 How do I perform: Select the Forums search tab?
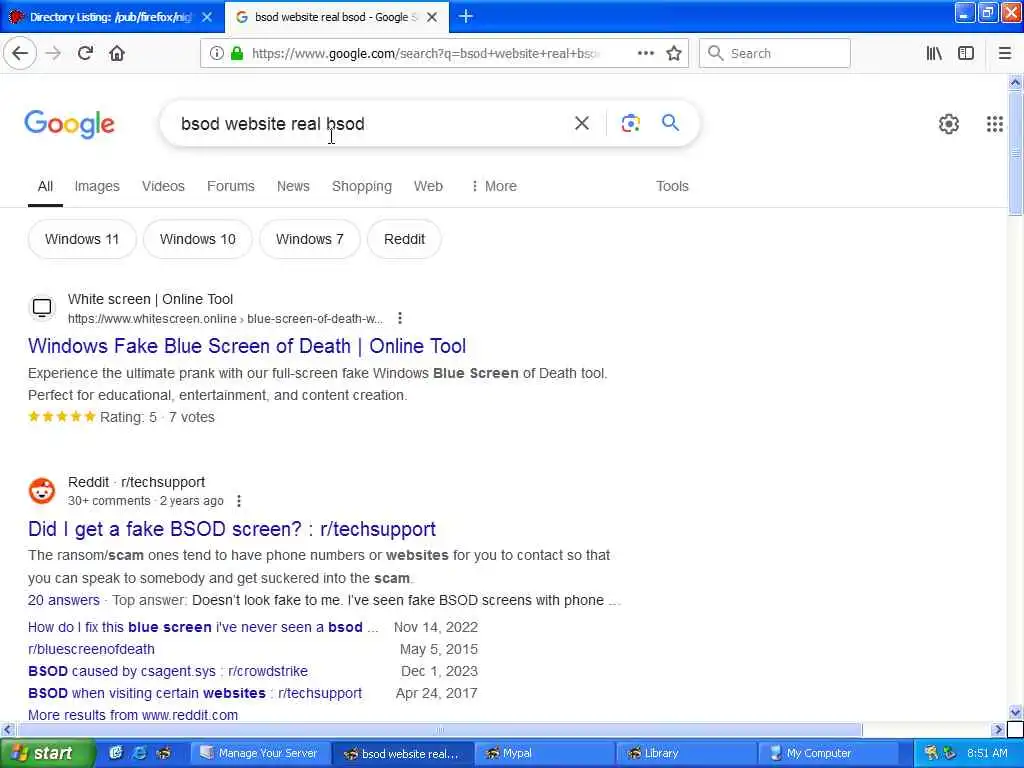coord(231,186)
